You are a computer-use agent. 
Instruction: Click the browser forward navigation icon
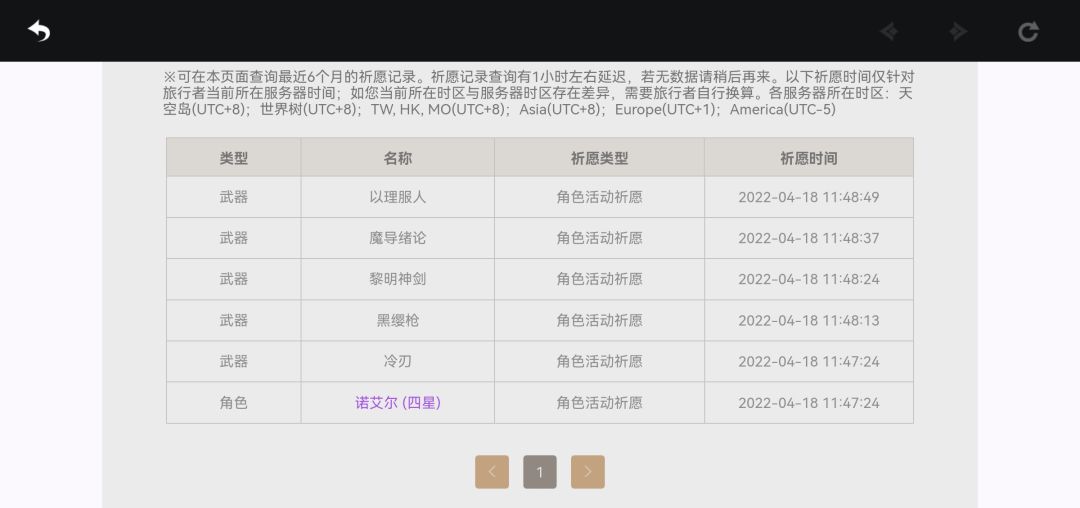(x=958, y=32)
